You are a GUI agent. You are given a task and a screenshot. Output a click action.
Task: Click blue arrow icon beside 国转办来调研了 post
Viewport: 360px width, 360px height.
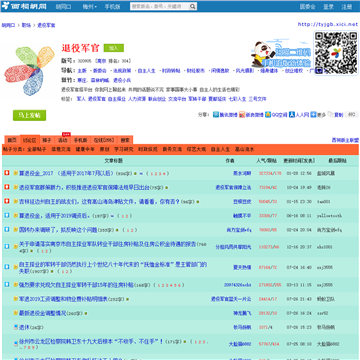click(x=7, y=230)
